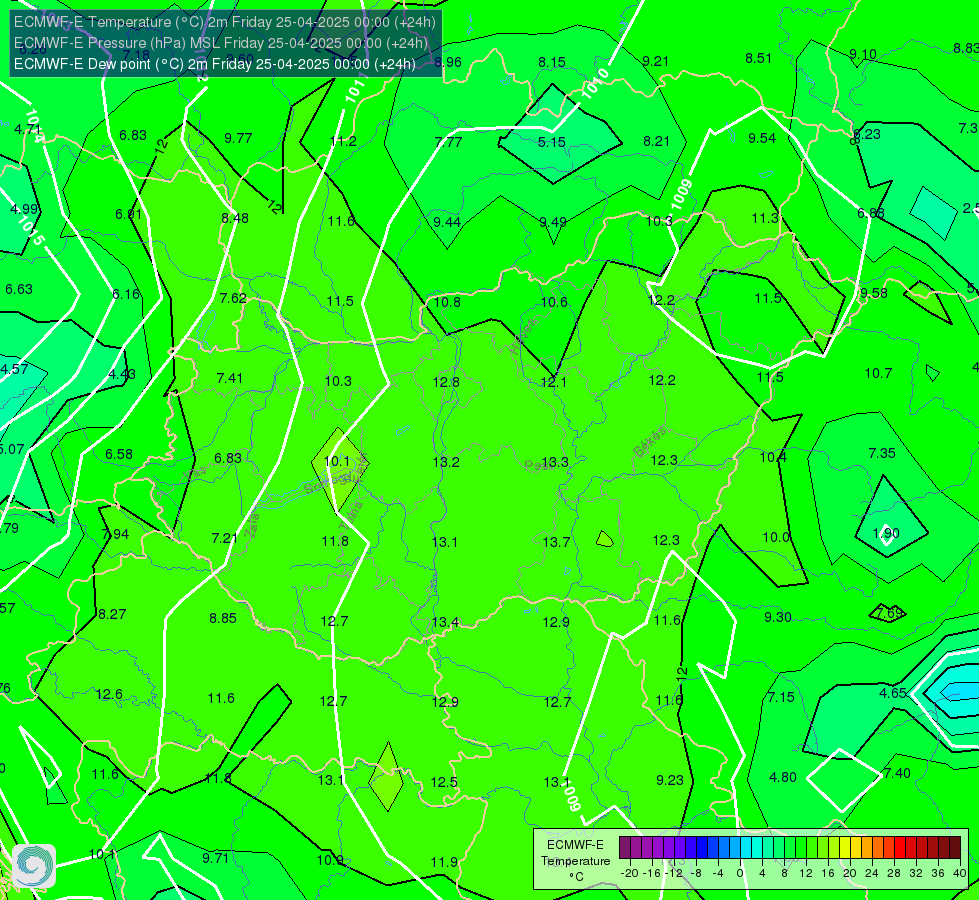Click the 8.21 temperature value

657,141
